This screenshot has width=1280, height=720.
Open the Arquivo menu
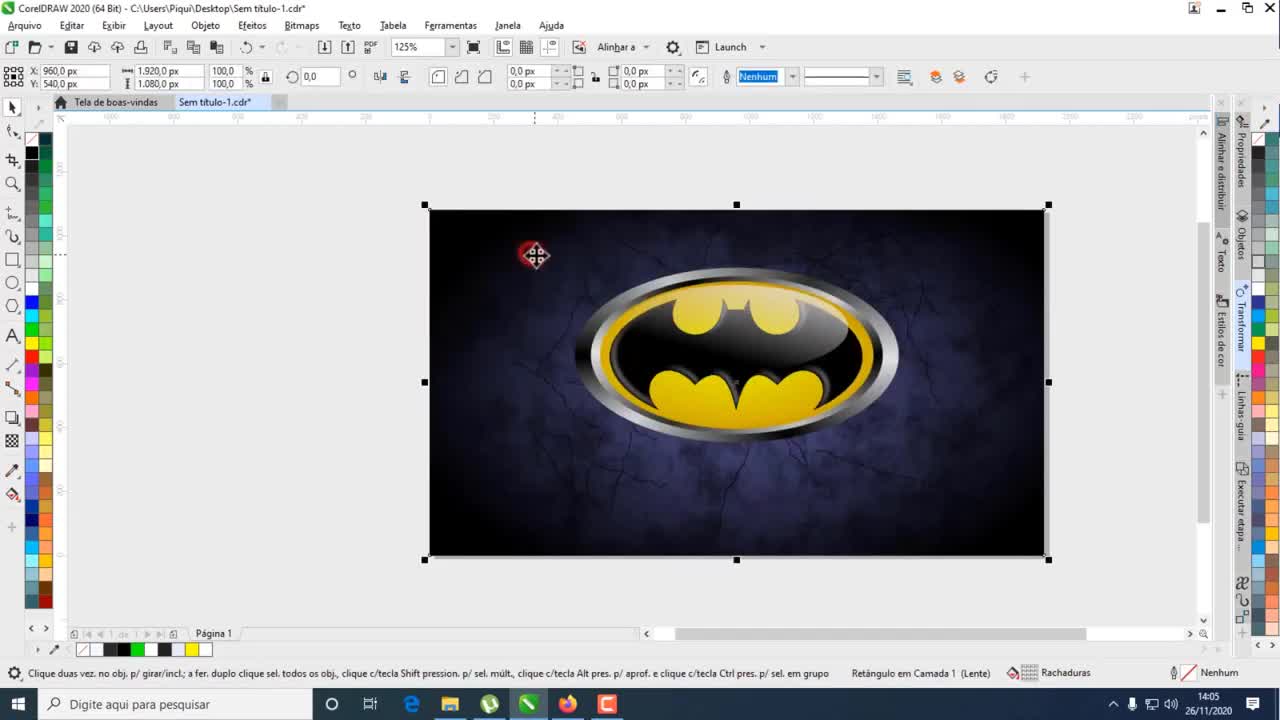click(x=25, y=25)
